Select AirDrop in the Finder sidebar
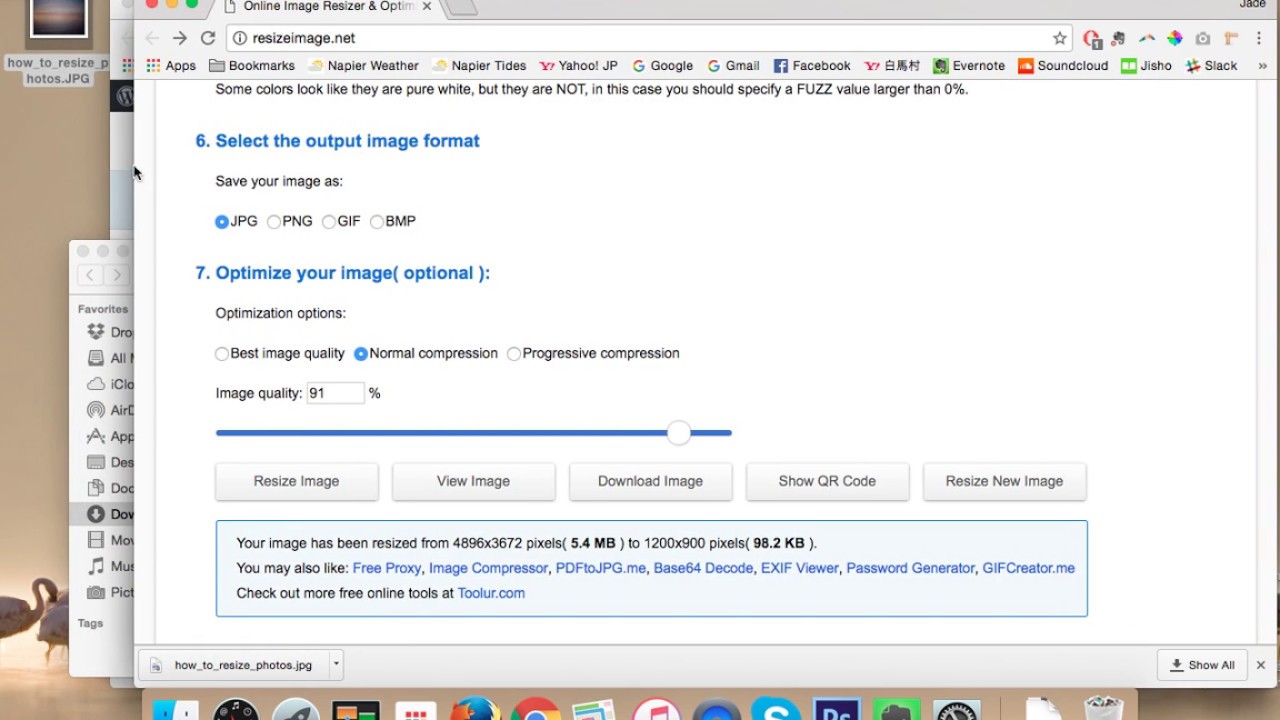The image size is (1280, 720). (110, 410)
